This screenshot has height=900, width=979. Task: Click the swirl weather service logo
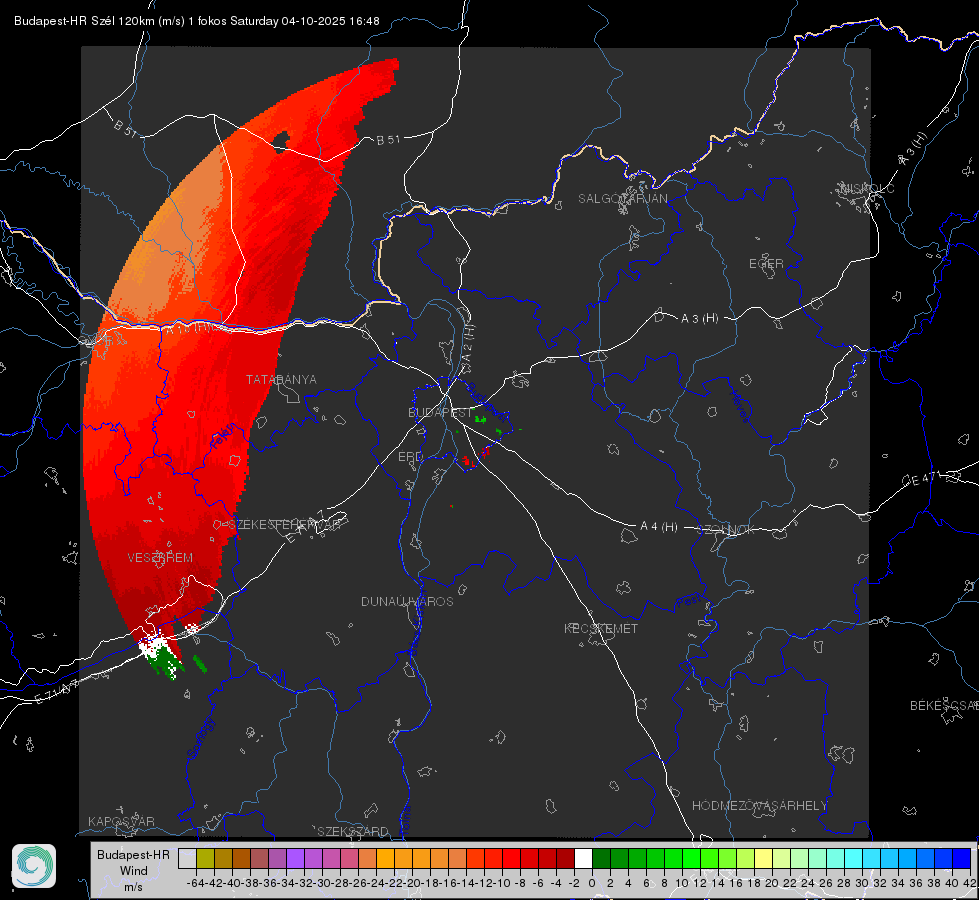tap(34, 866)
